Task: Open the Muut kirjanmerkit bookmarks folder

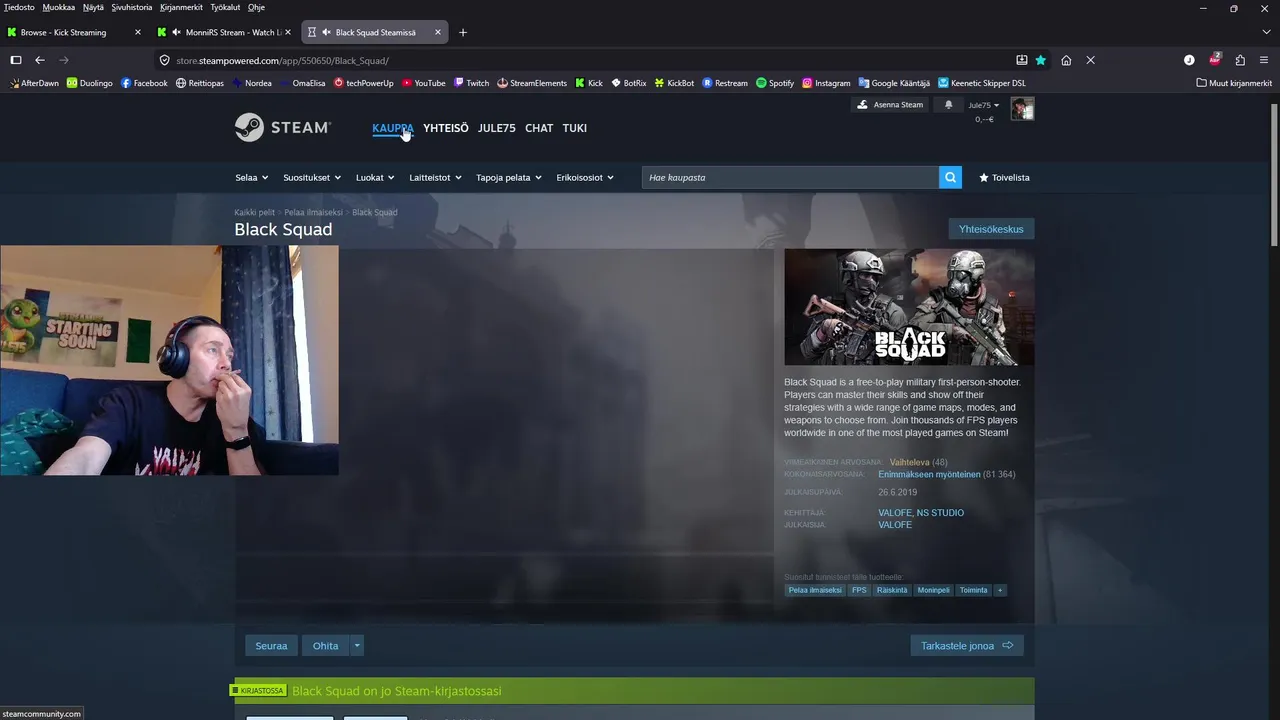Action: [x=1234, y=83]
